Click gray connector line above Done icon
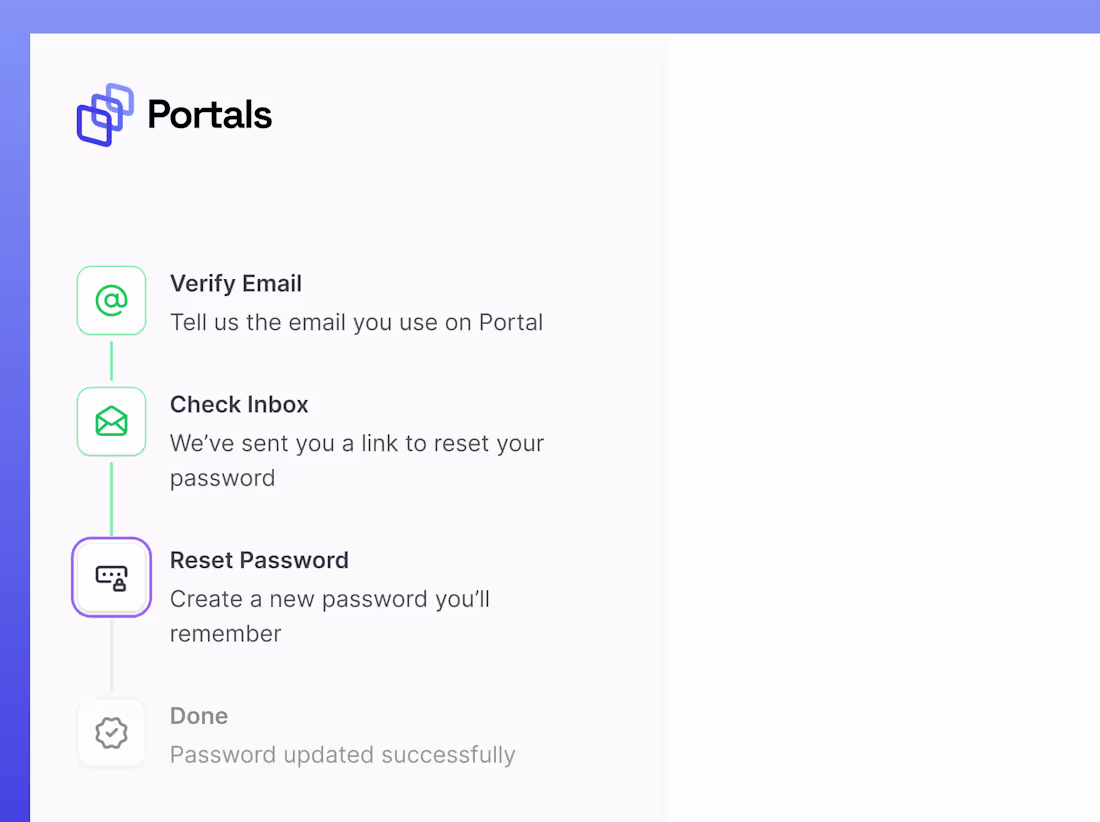Screen dimensions: 1100x822 tap(111, 657)
